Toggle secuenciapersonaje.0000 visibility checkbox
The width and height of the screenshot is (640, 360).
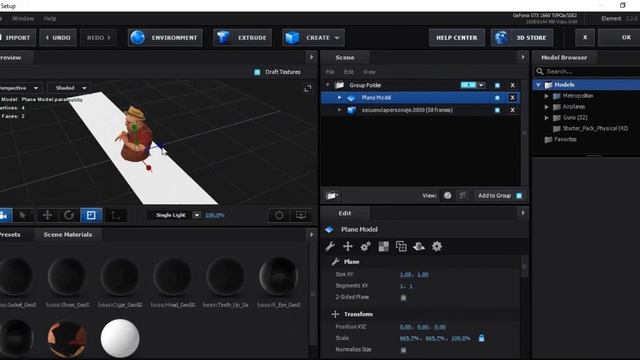tap(497, 110)
